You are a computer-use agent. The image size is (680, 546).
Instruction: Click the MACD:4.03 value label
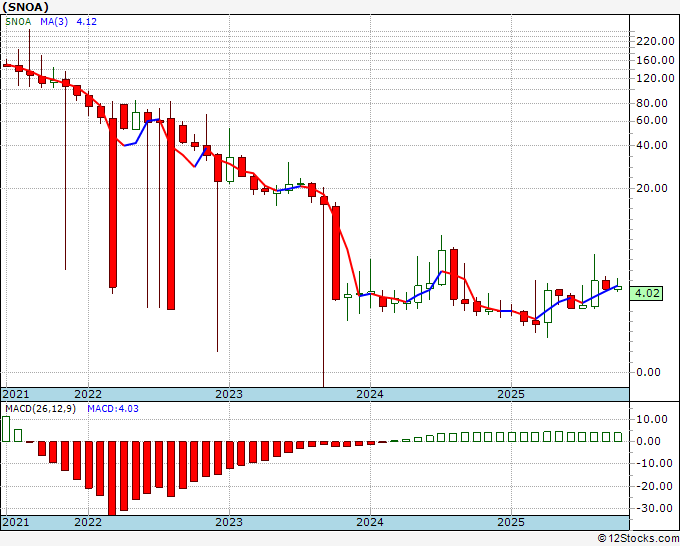113,409
